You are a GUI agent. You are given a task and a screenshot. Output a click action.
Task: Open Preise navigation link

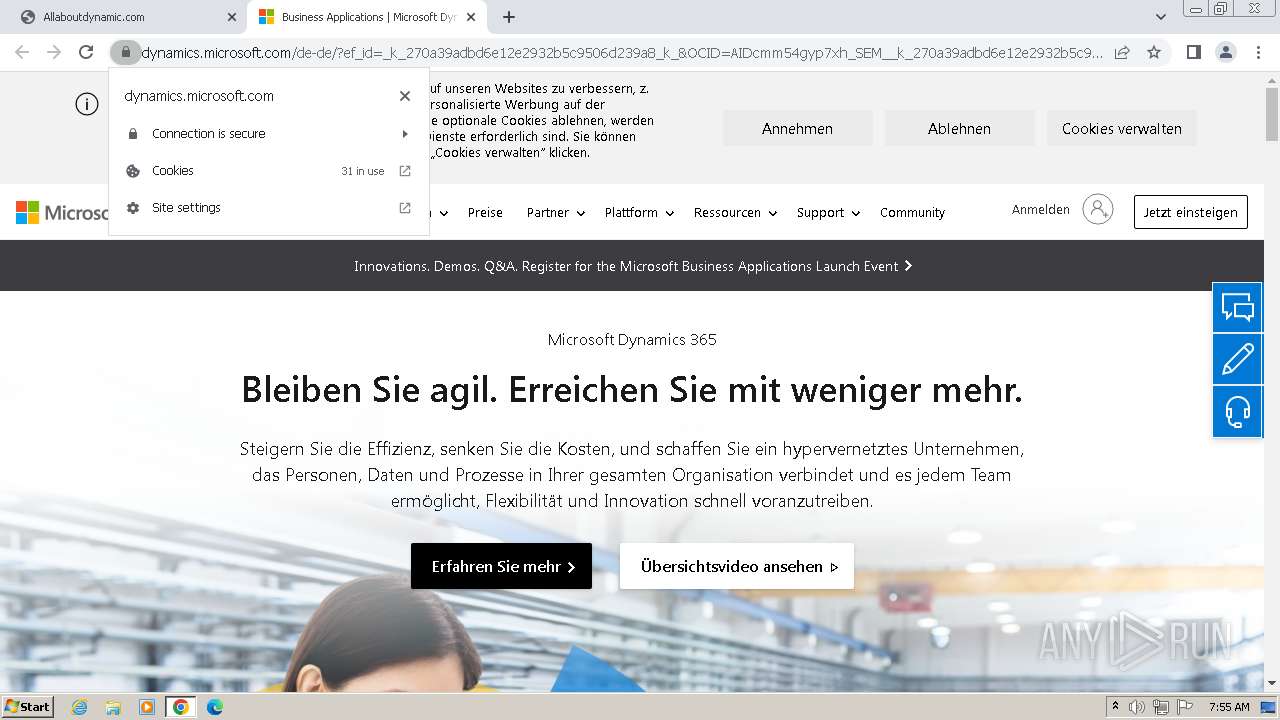click(485, 213)
